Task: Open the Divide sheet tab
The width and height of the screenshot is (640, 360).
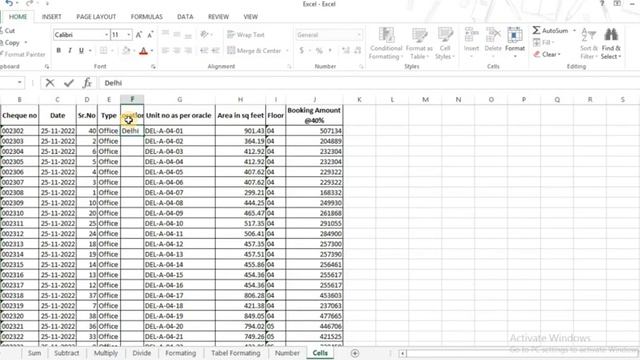Action: tap(142, 353)
